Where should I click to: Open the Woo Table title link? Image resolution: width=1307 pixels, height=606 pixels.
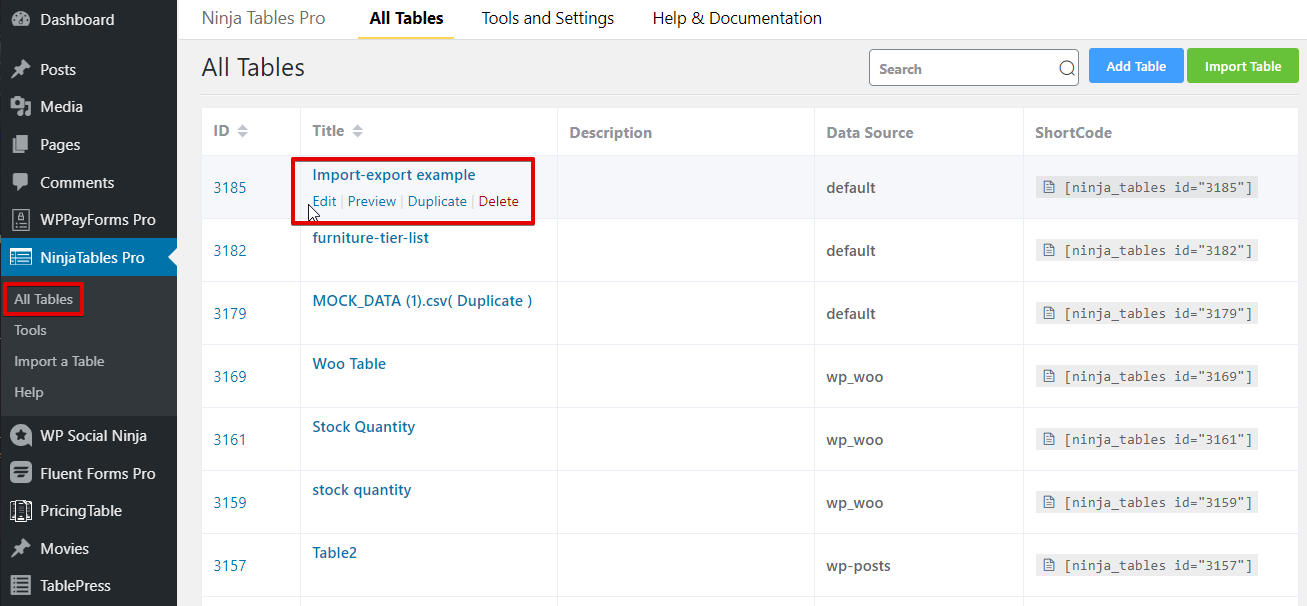[x=349, y=364]
